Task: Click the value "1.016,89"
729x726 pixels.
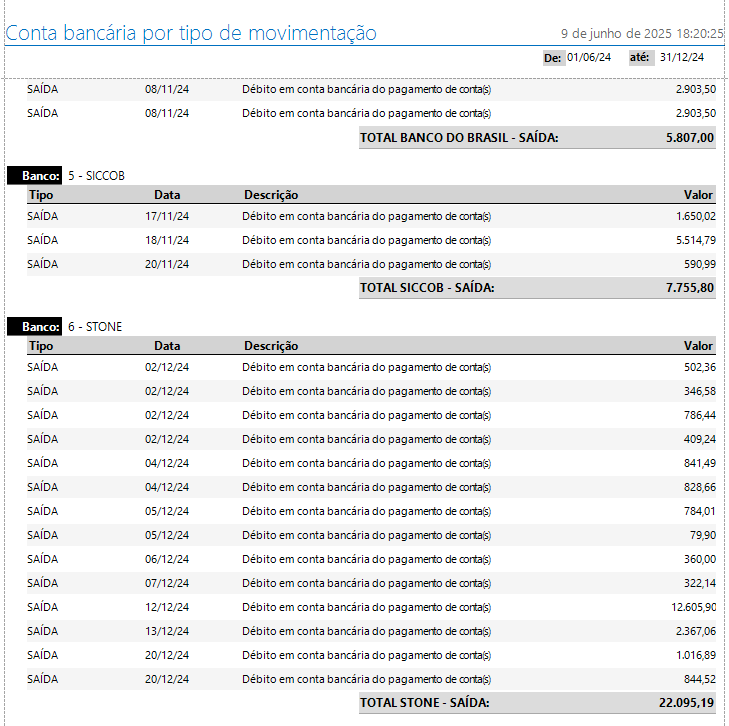Action: (696, 655)
